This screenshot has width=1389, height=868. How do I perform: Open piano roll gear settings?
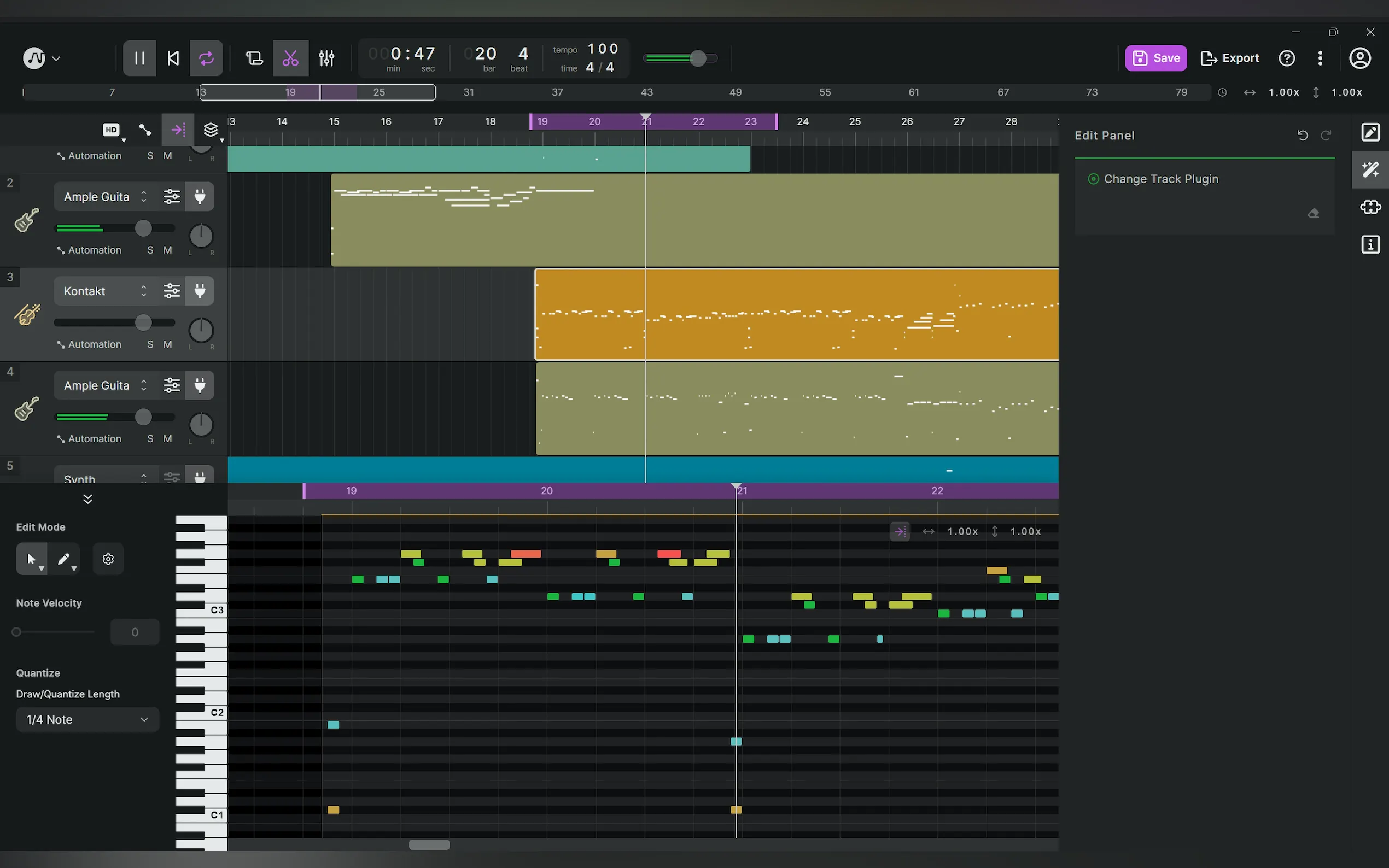click(108, 559)
